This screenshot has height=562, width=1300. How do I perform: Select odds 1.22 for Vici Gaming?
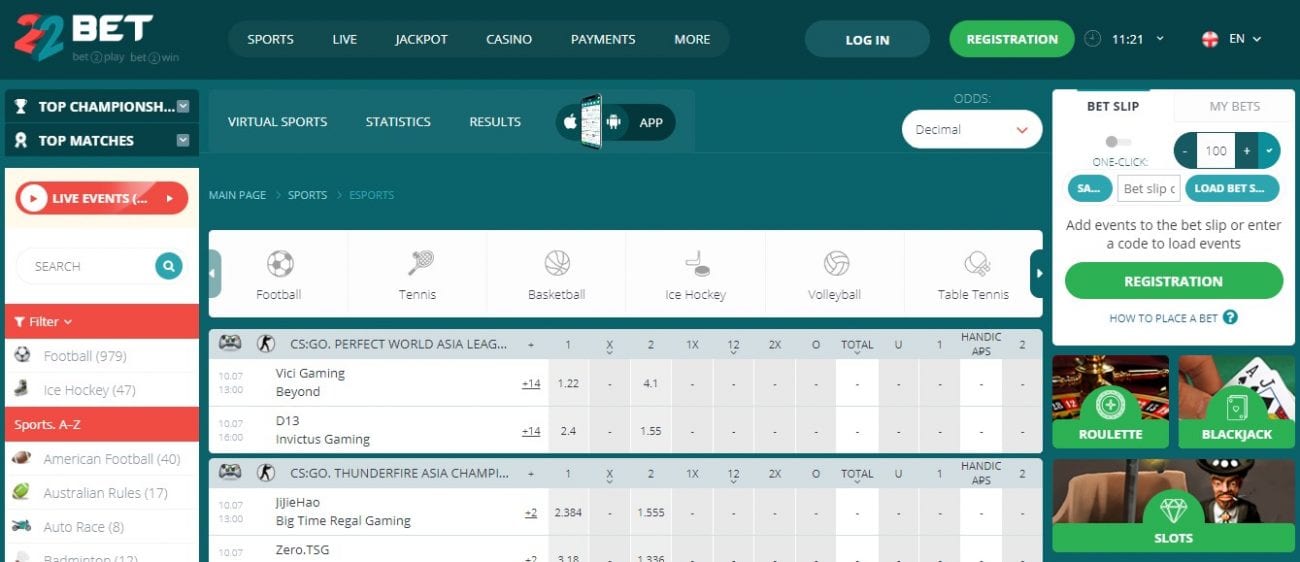tap(568, 383)
